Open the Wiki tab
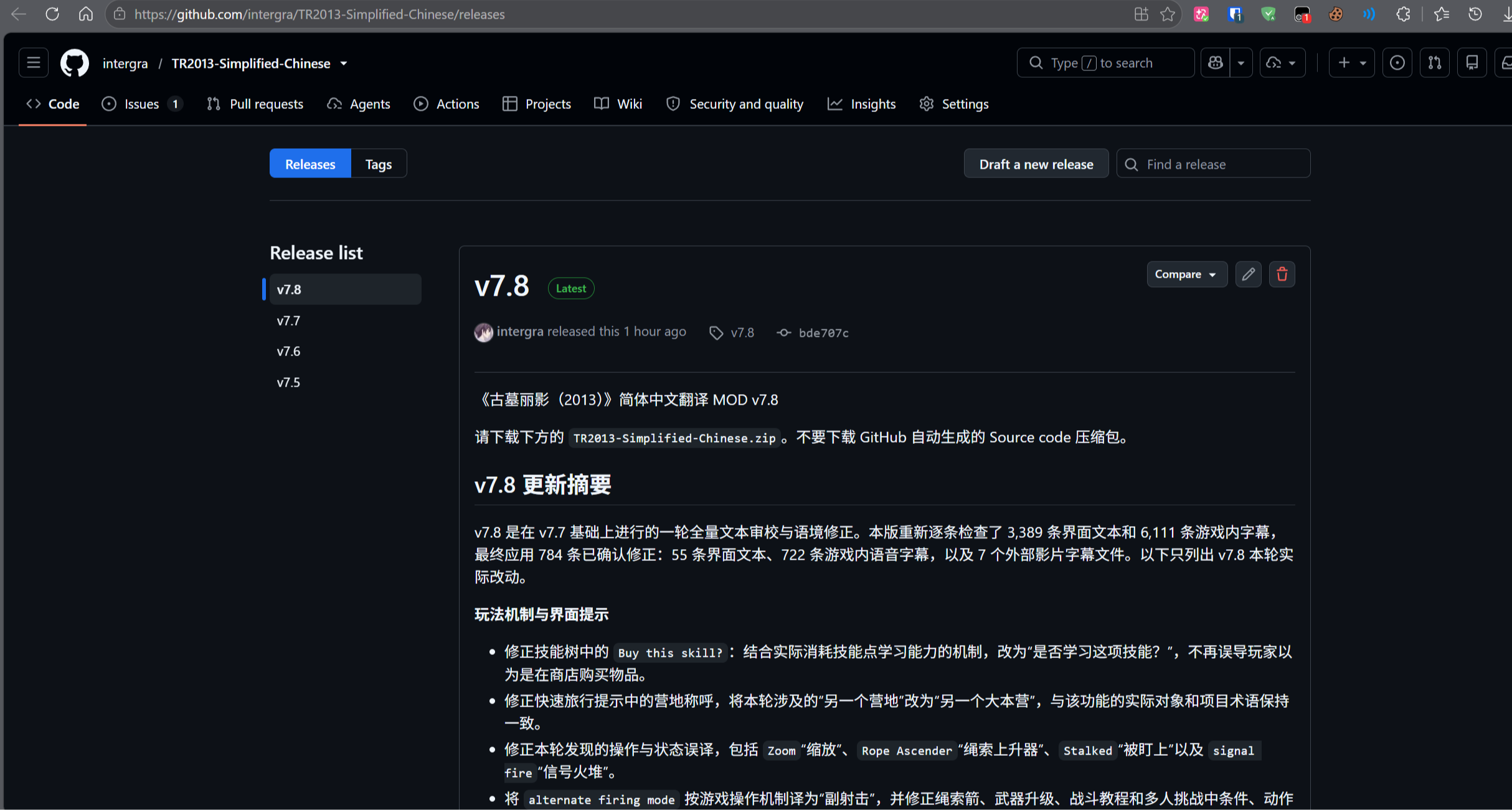 (618, 104)
